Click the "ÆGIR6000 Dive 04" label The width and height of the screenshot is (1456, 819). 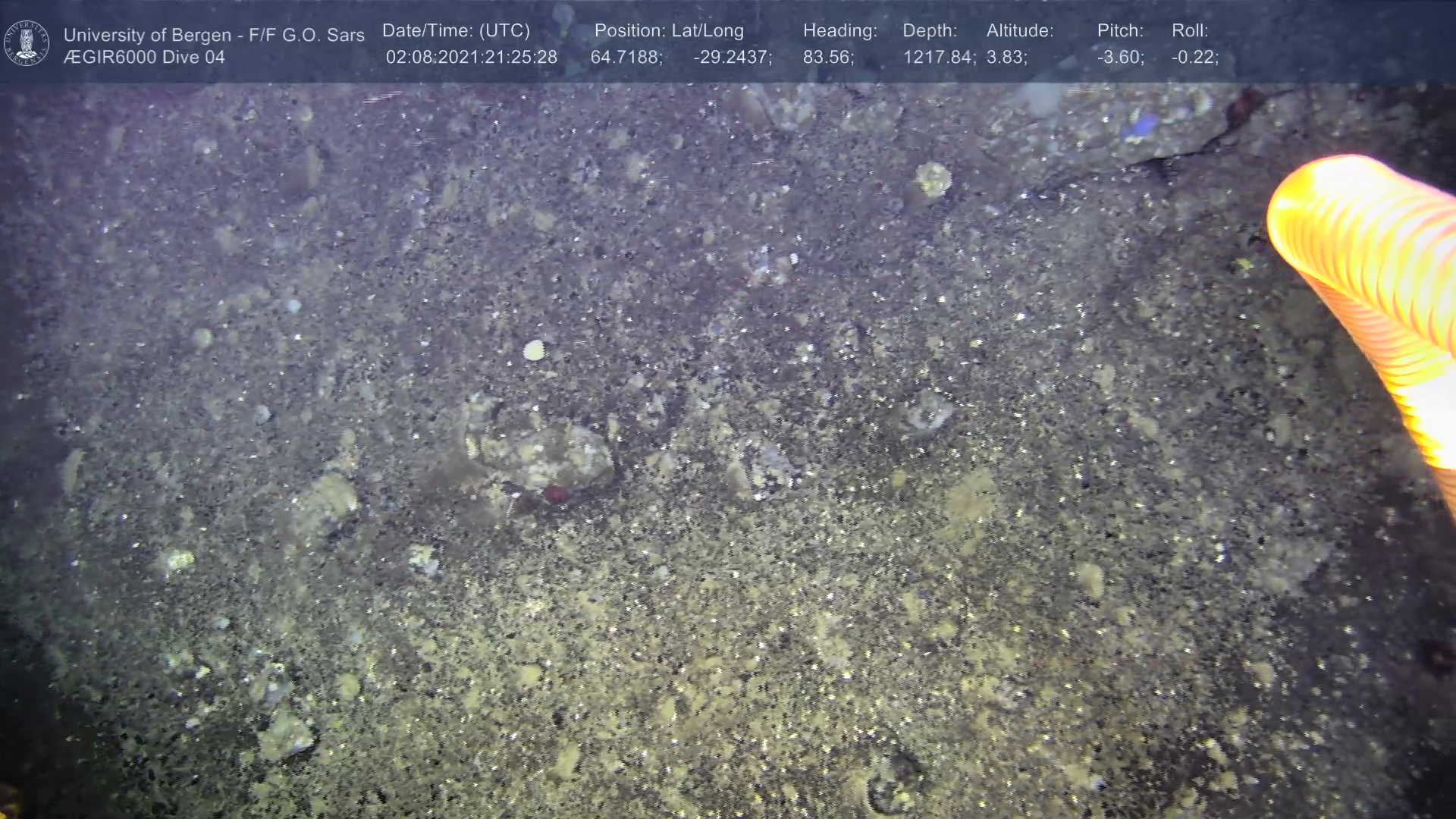[144, 58]
